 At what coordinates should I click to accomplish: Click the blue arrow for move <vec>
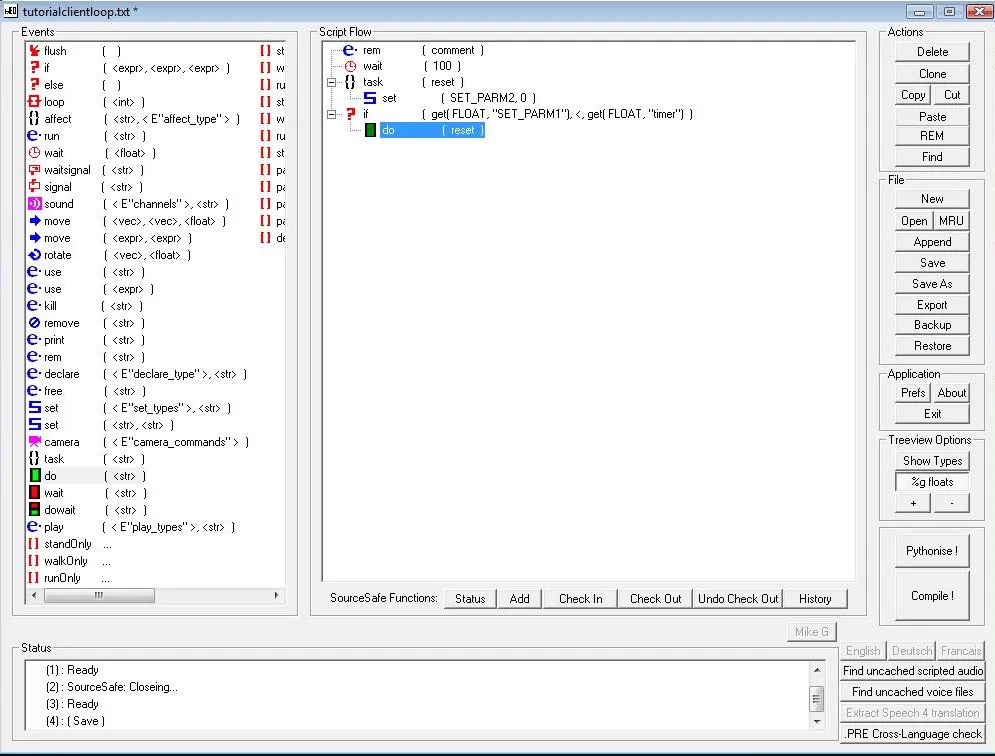[34, 221]
